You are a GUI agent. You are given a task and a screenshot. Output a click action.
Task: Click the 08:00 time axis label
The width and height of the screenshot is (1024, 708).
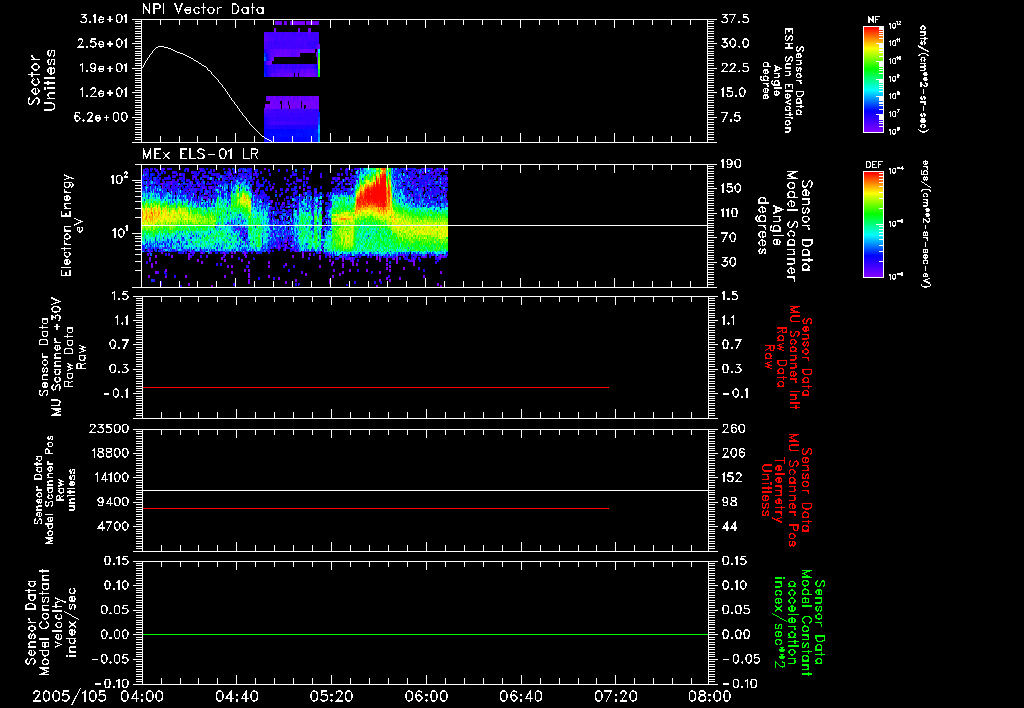[x=709, y=696]
